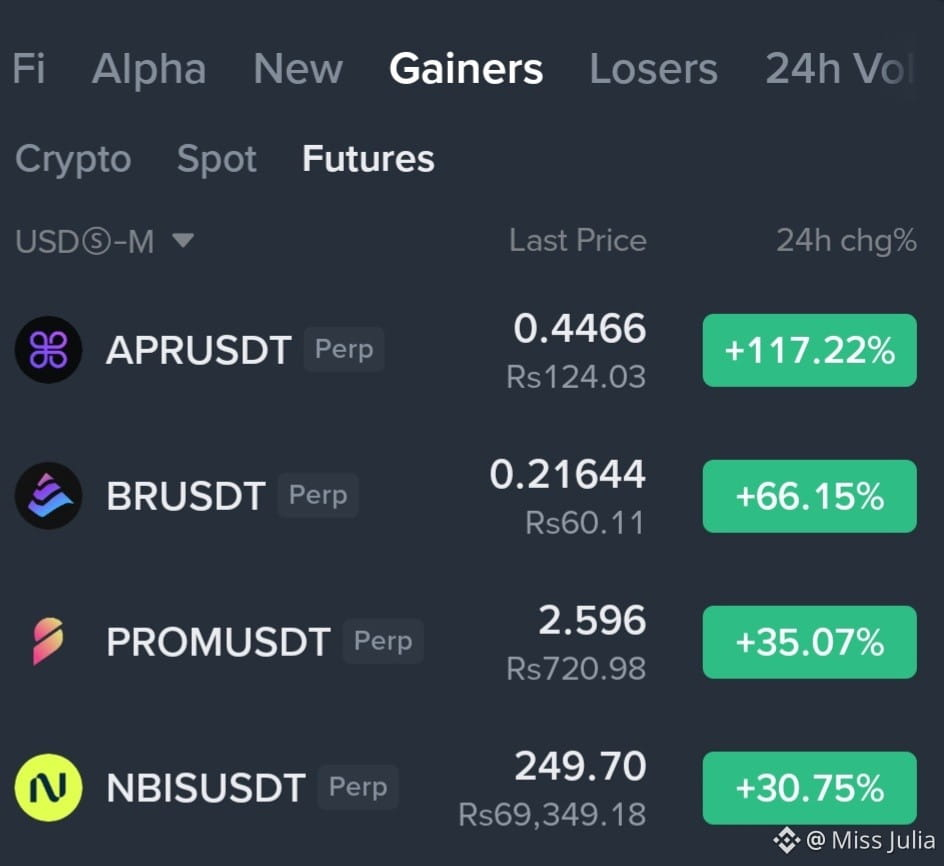Select the Alpha tab
944x866 pixels.
(x=149, y=69)
